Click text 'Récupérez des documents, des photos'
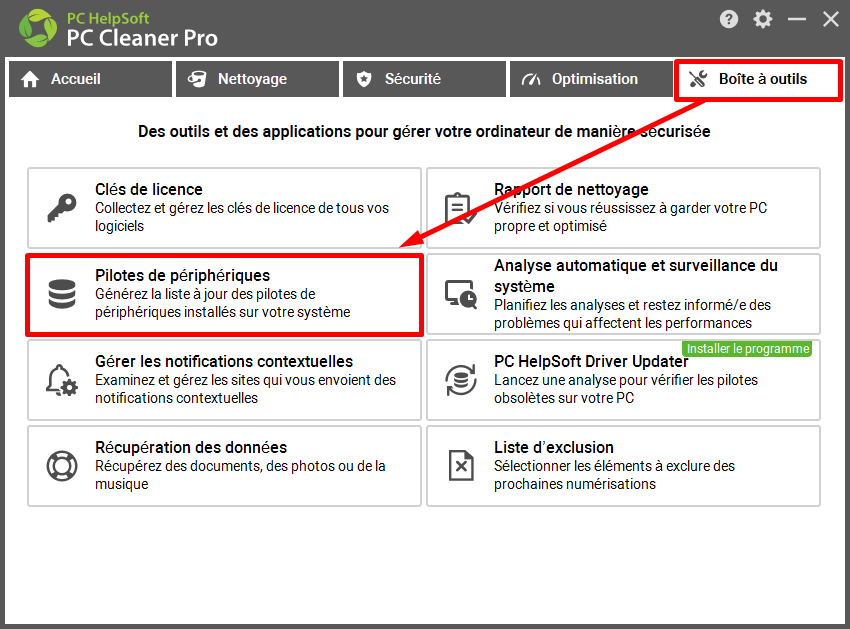 click(x=240, y=475)
